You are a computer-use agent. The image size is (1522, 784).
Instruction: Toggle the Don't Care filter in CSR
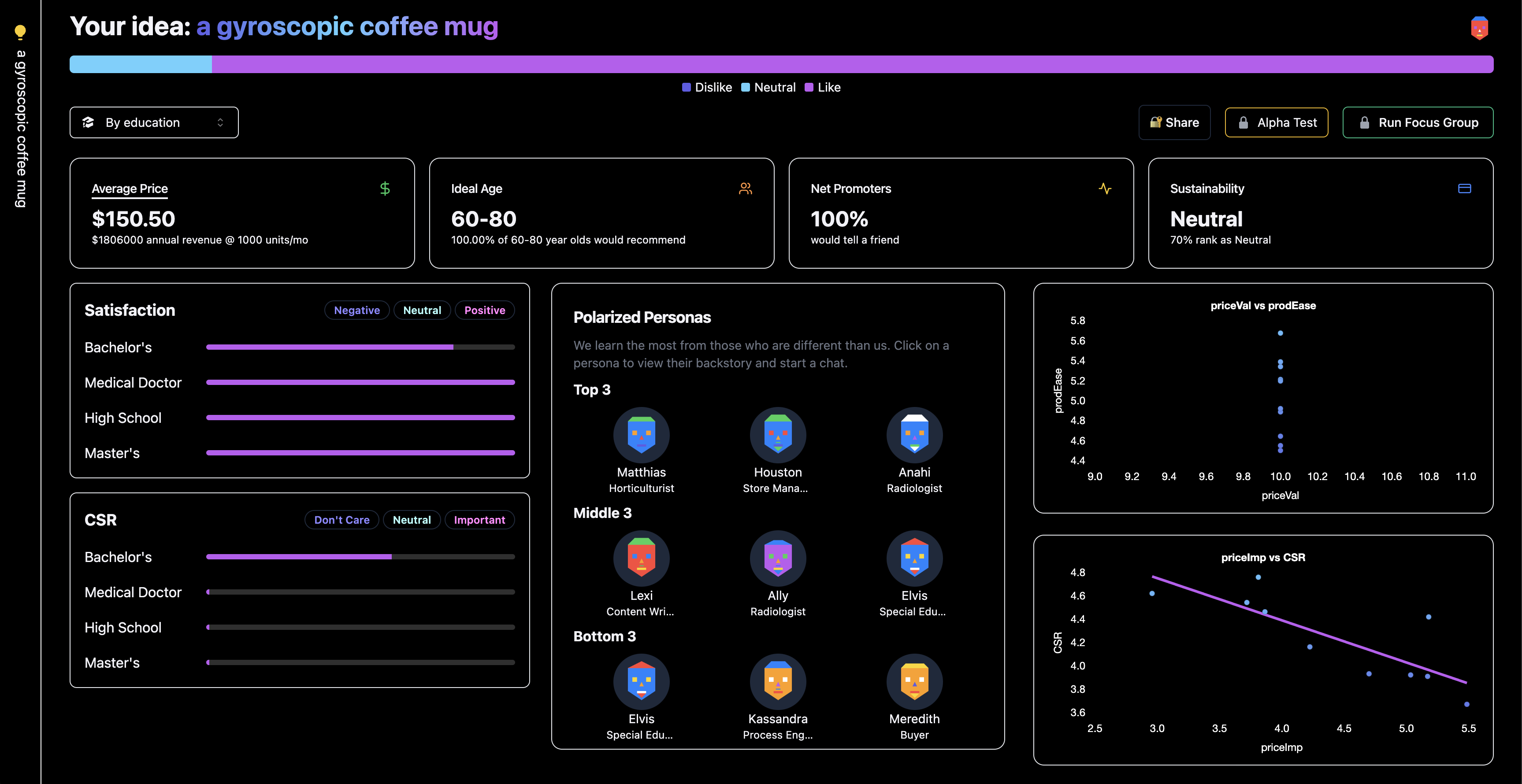tap(342, 520)
